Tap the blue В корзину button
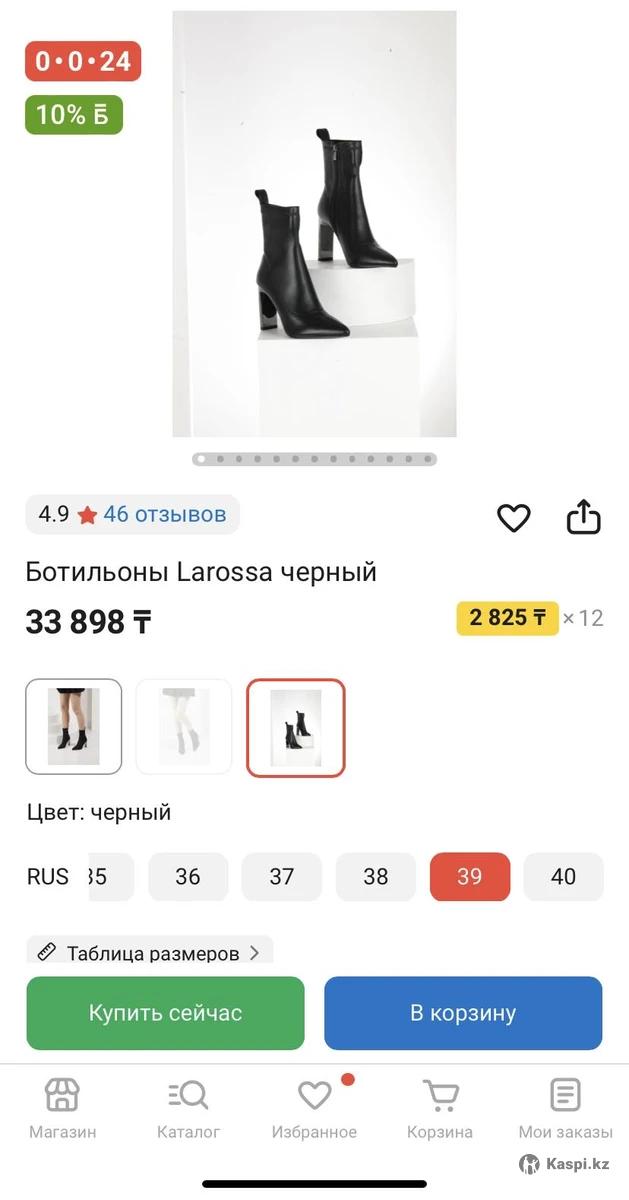The width and height of the screenshot is (629, 1200). (x=463, y=1013)
